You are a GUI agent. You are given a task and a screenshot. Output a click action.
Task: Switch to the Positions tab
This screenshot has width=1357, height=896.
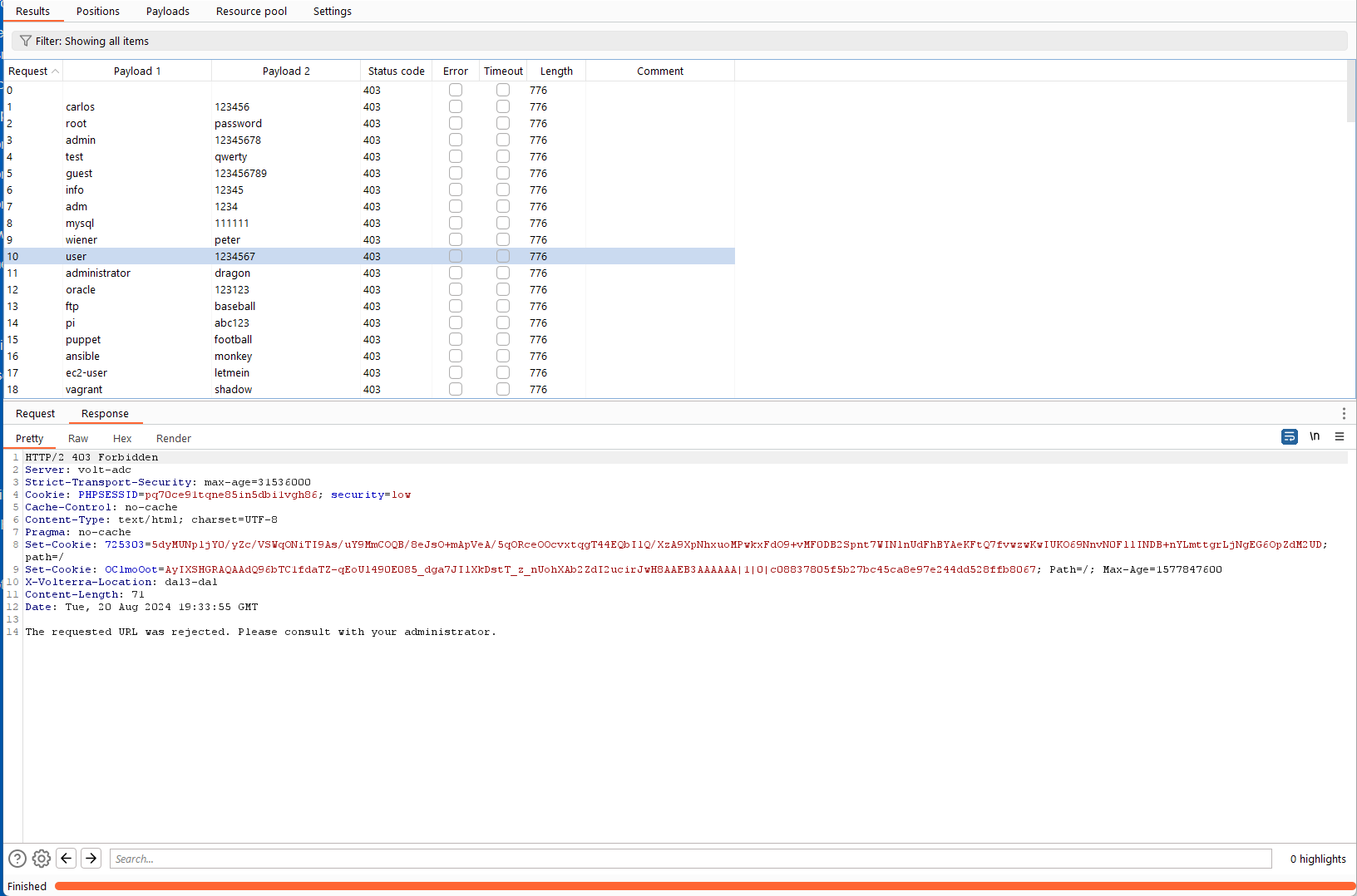pyautogui.click(x=97, y=11)
